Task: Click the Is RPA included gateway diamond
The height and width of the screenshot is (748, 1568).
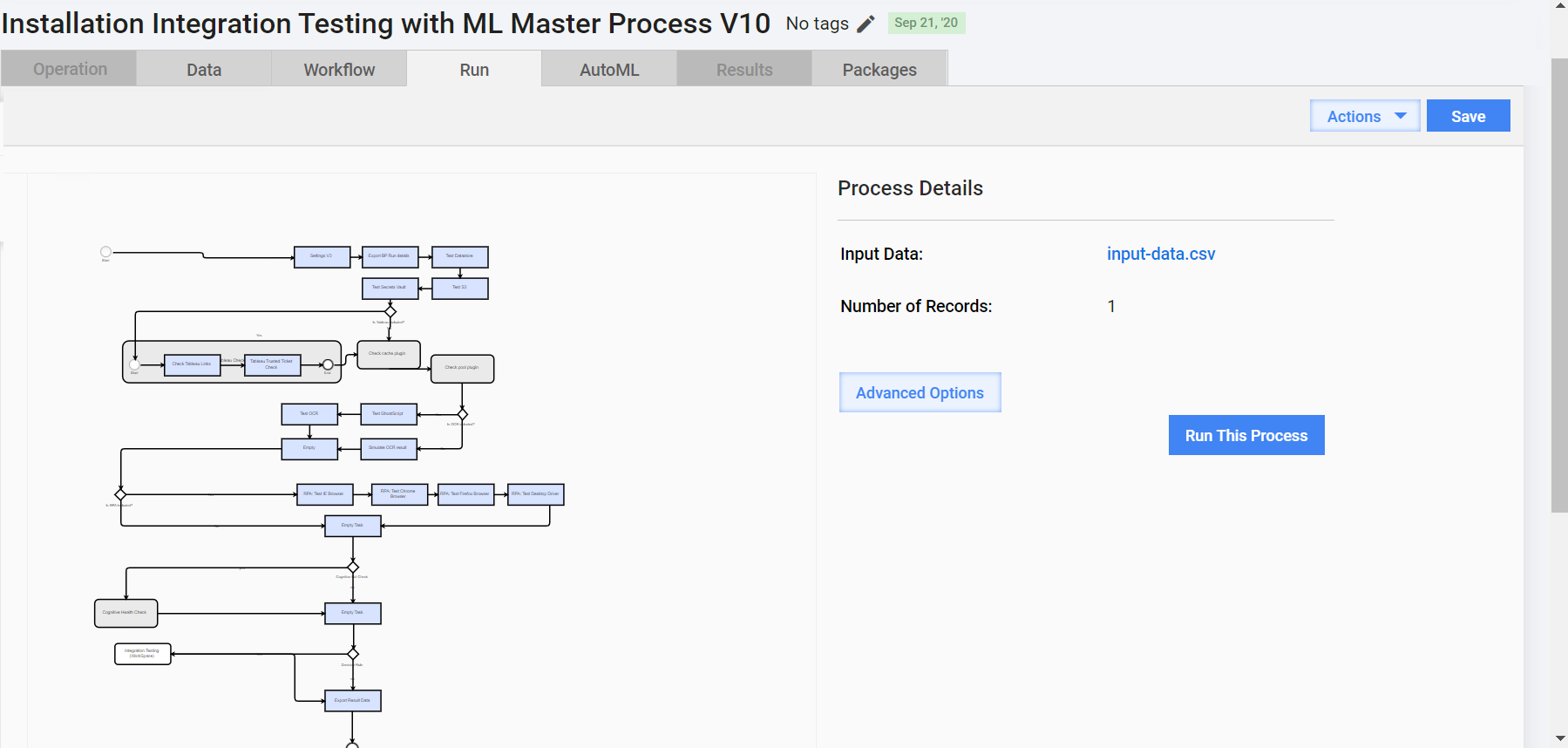Action: point(121,494)
